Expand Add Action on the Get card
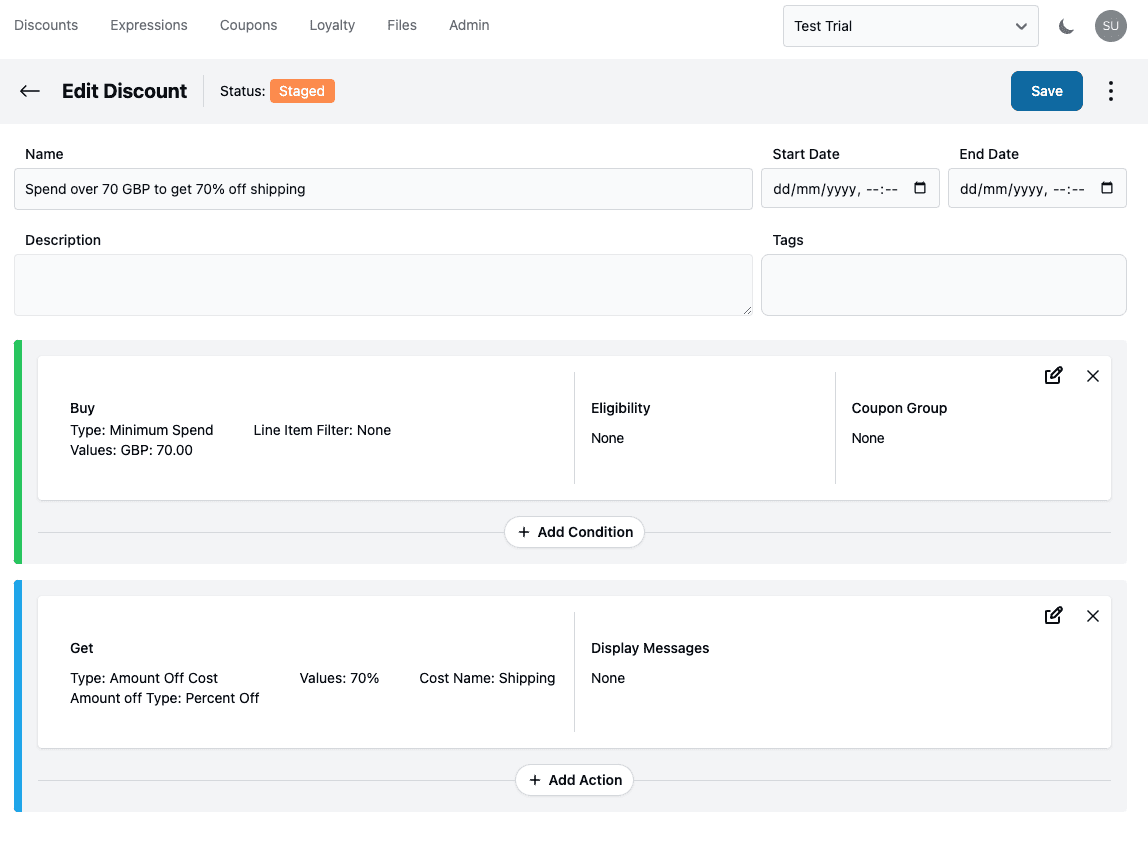1148x853 pixels. 574,780
